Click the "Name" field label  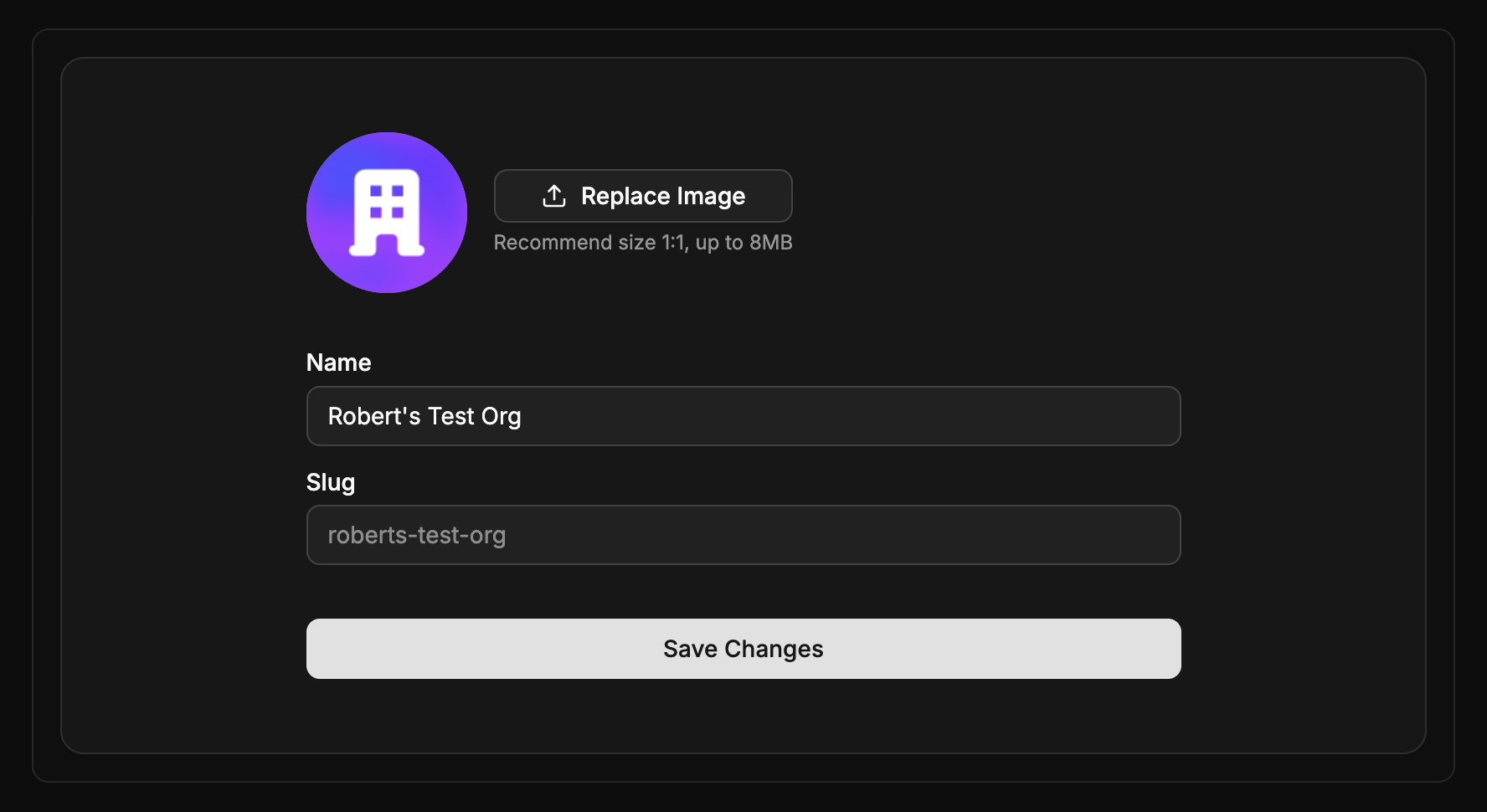338,362
